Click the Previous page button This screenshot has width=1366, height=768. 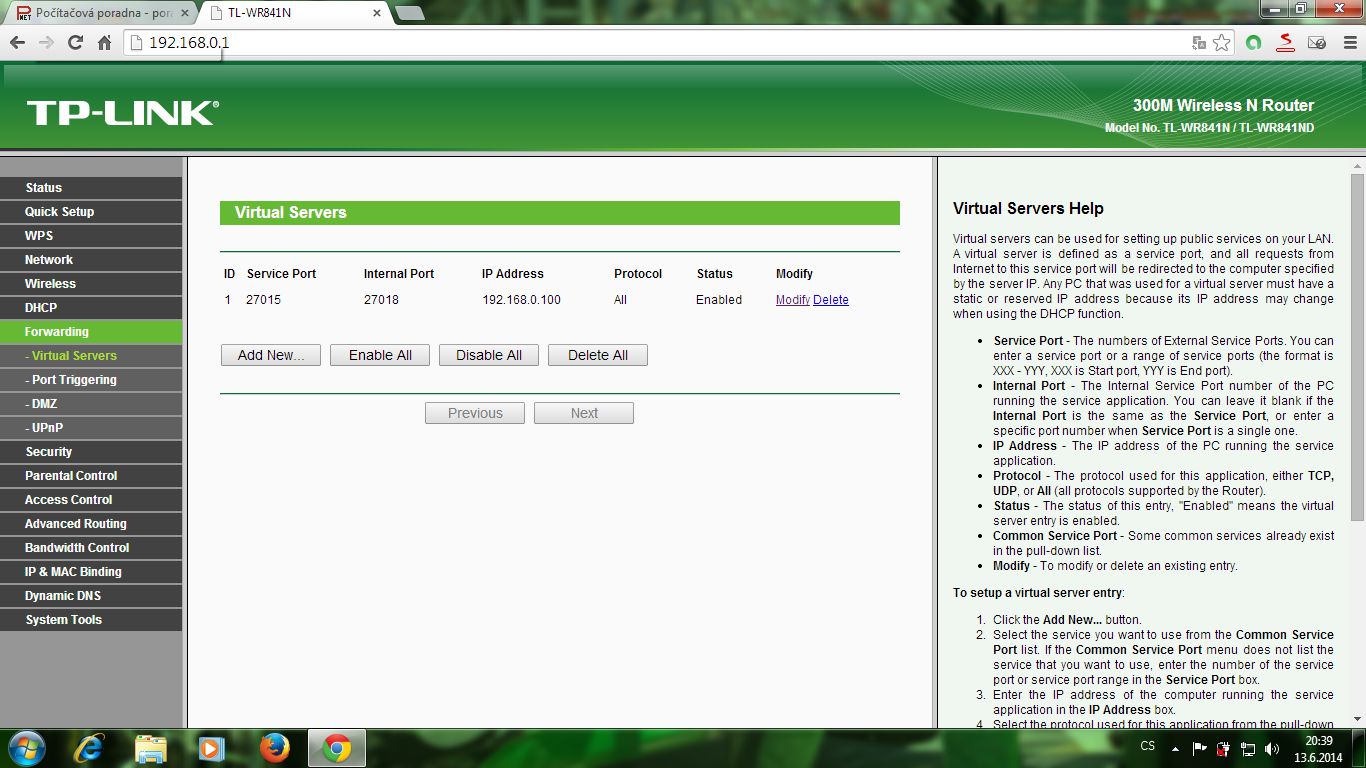(475, 413)
